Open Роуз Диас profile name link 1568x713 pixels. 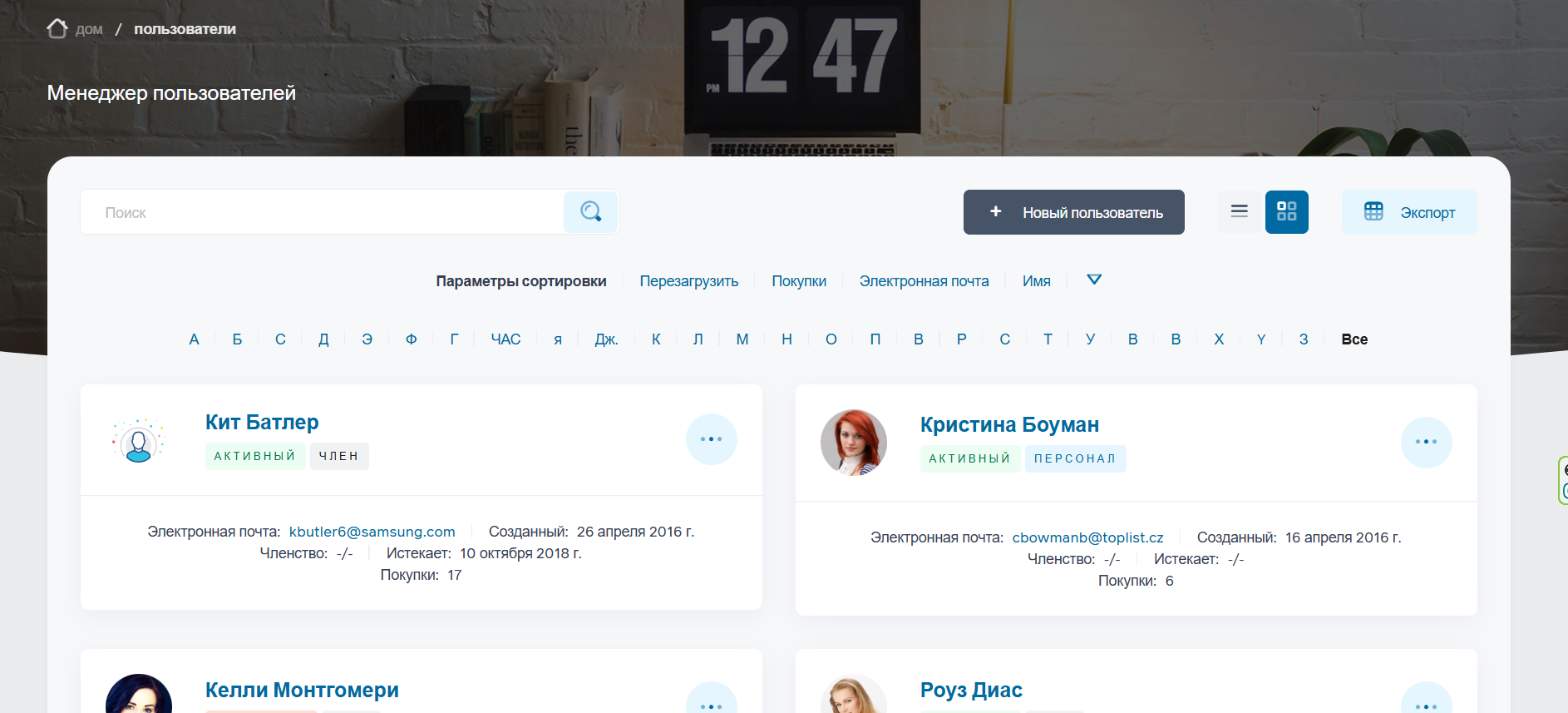click(972, 690)
